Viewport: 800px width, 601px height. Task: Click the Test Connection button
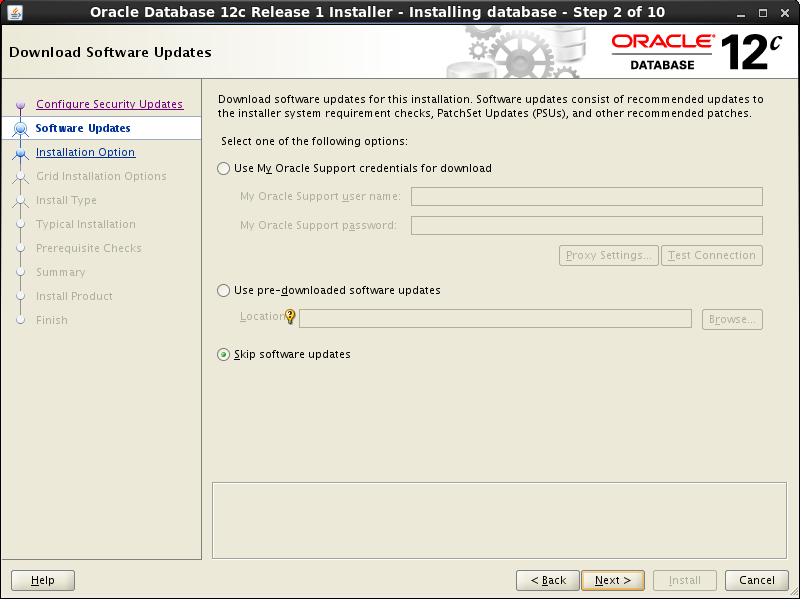click(x=712, y=256)
